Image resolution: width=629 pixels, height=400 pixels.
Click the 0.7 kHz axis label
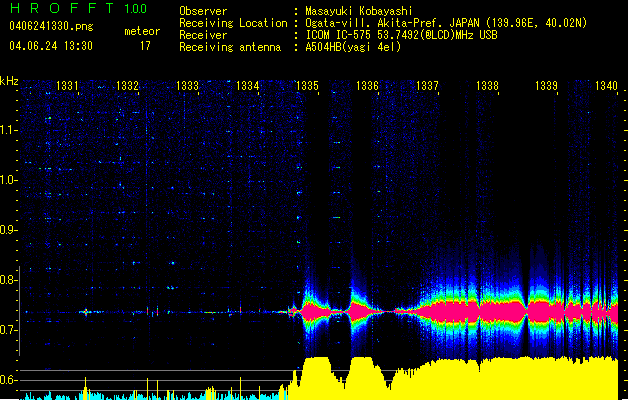8,330
